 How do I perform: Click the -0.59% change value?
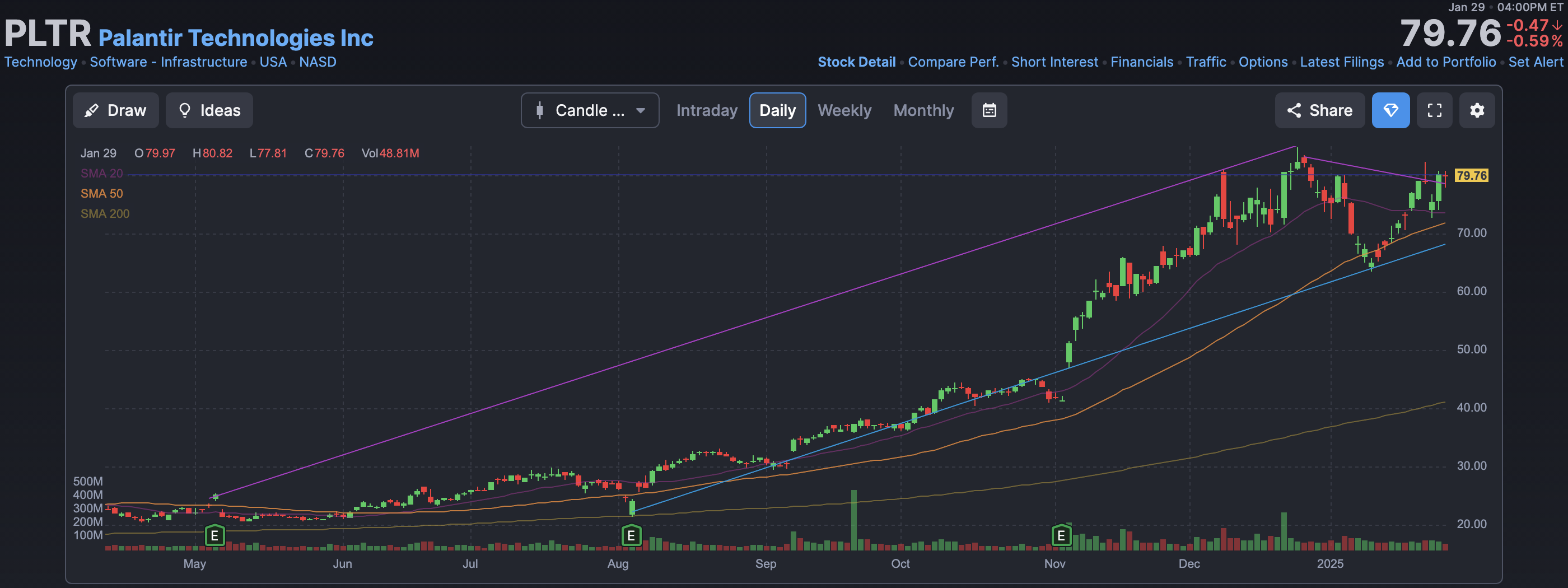1534,41
